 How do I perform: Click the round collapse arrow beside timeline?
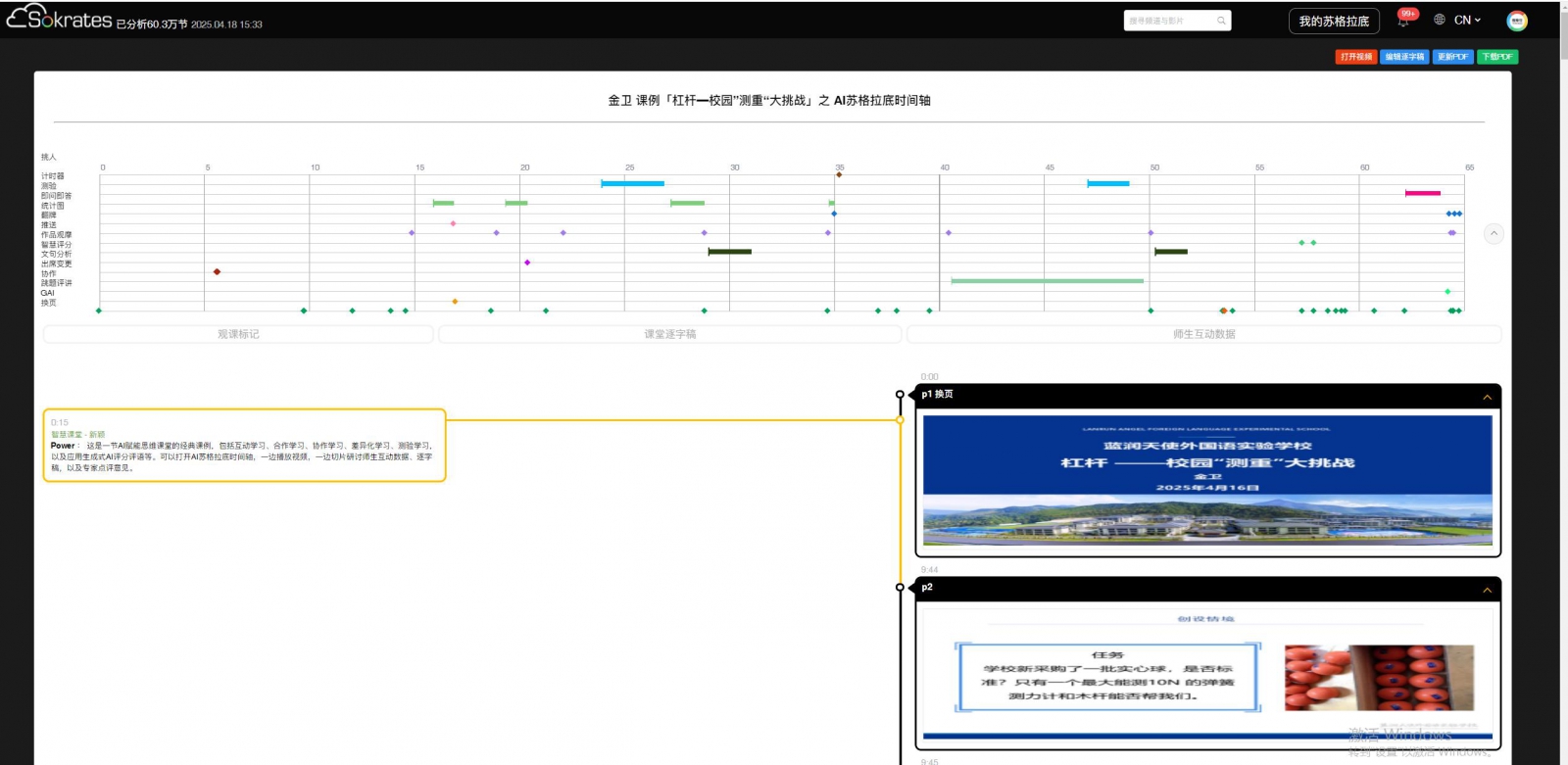tap(1494, 233)
